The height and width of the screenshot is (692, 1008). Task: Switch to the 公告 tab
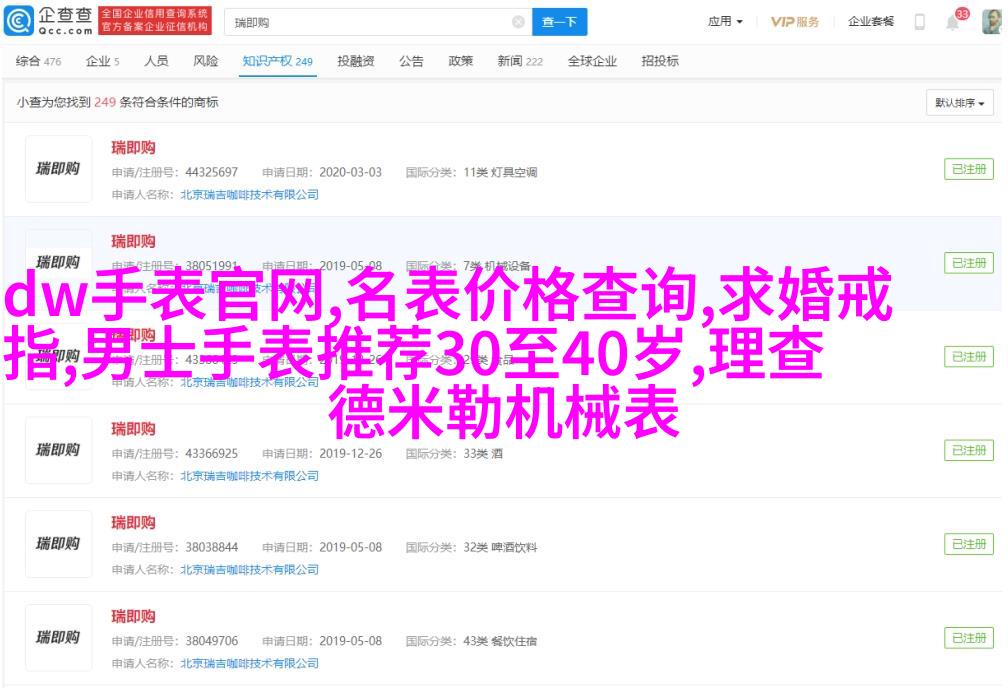[x=411, y=61]
